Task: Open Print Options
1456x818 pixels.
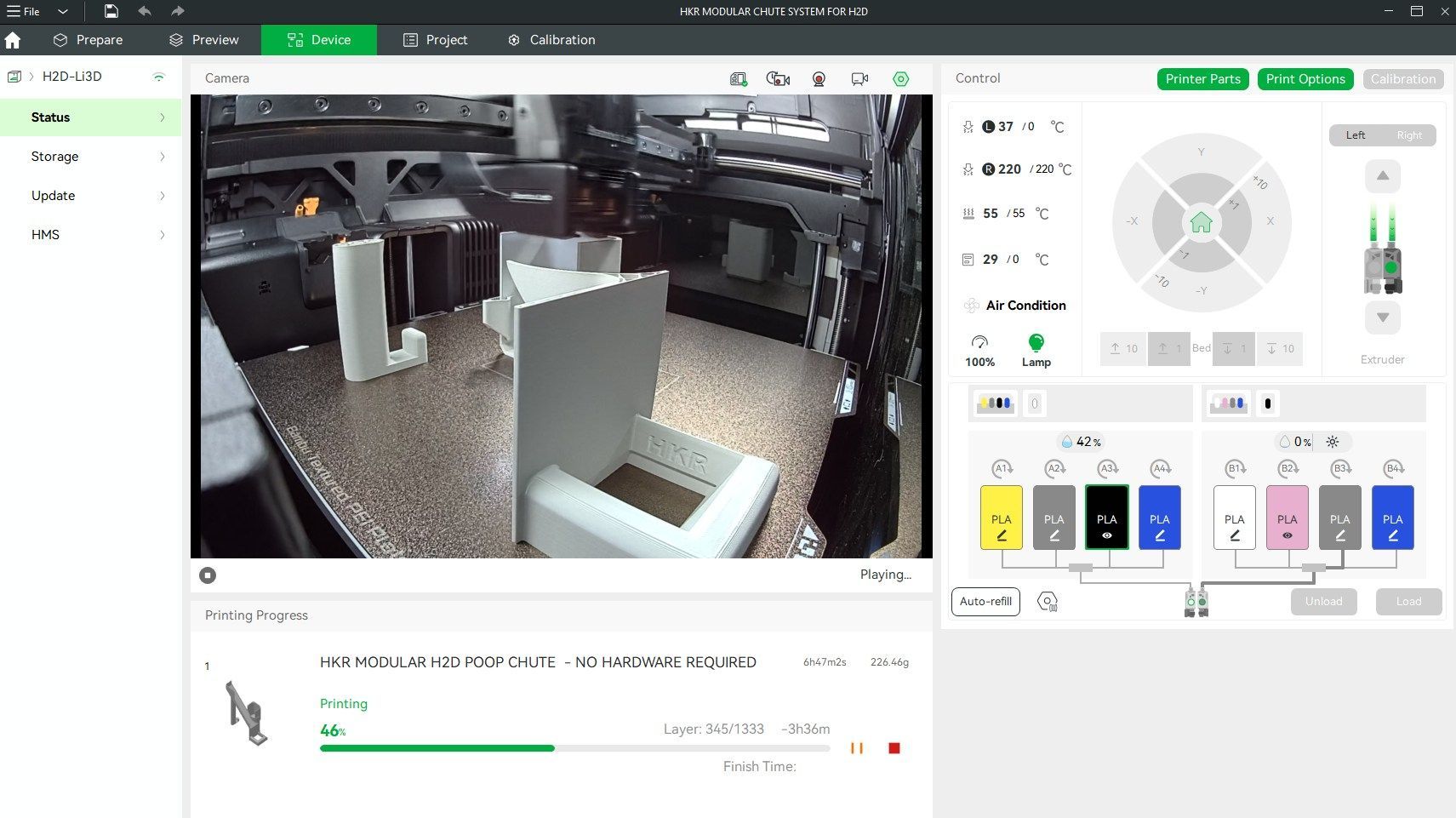Action: click(1305, 79)
